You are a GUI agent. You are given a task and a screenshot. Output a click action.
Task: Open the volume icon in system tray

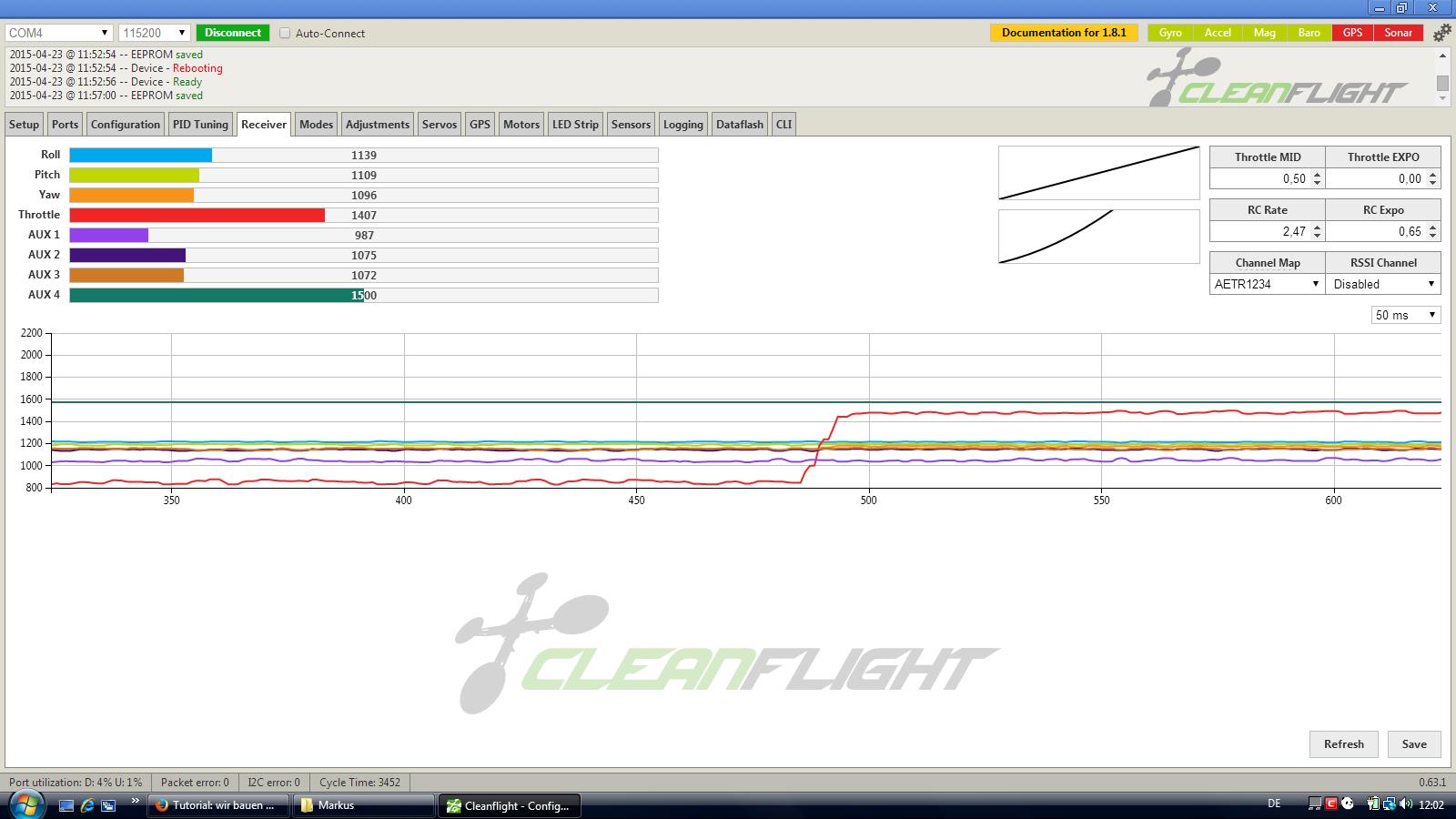pos(1406,804)
